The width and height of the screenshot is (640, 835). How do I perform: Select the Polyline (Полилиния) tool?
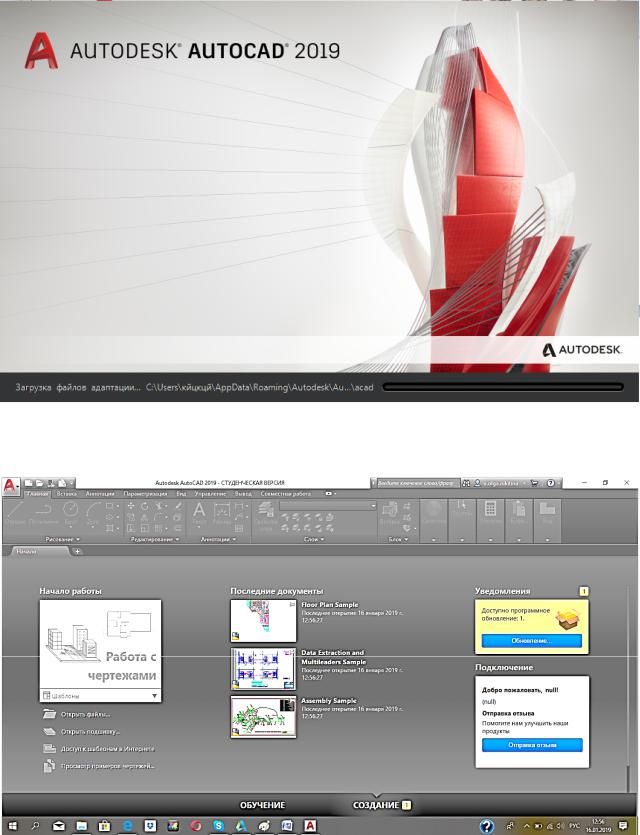coord(44,513)
